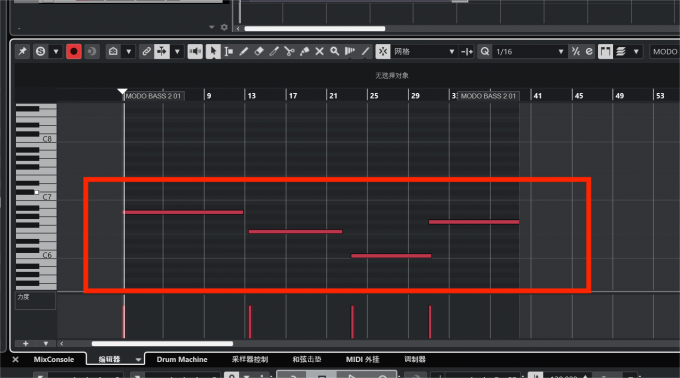The image size is (680, 378).
Task: Click the first velocity bar in controller lane
Action: 124,322
